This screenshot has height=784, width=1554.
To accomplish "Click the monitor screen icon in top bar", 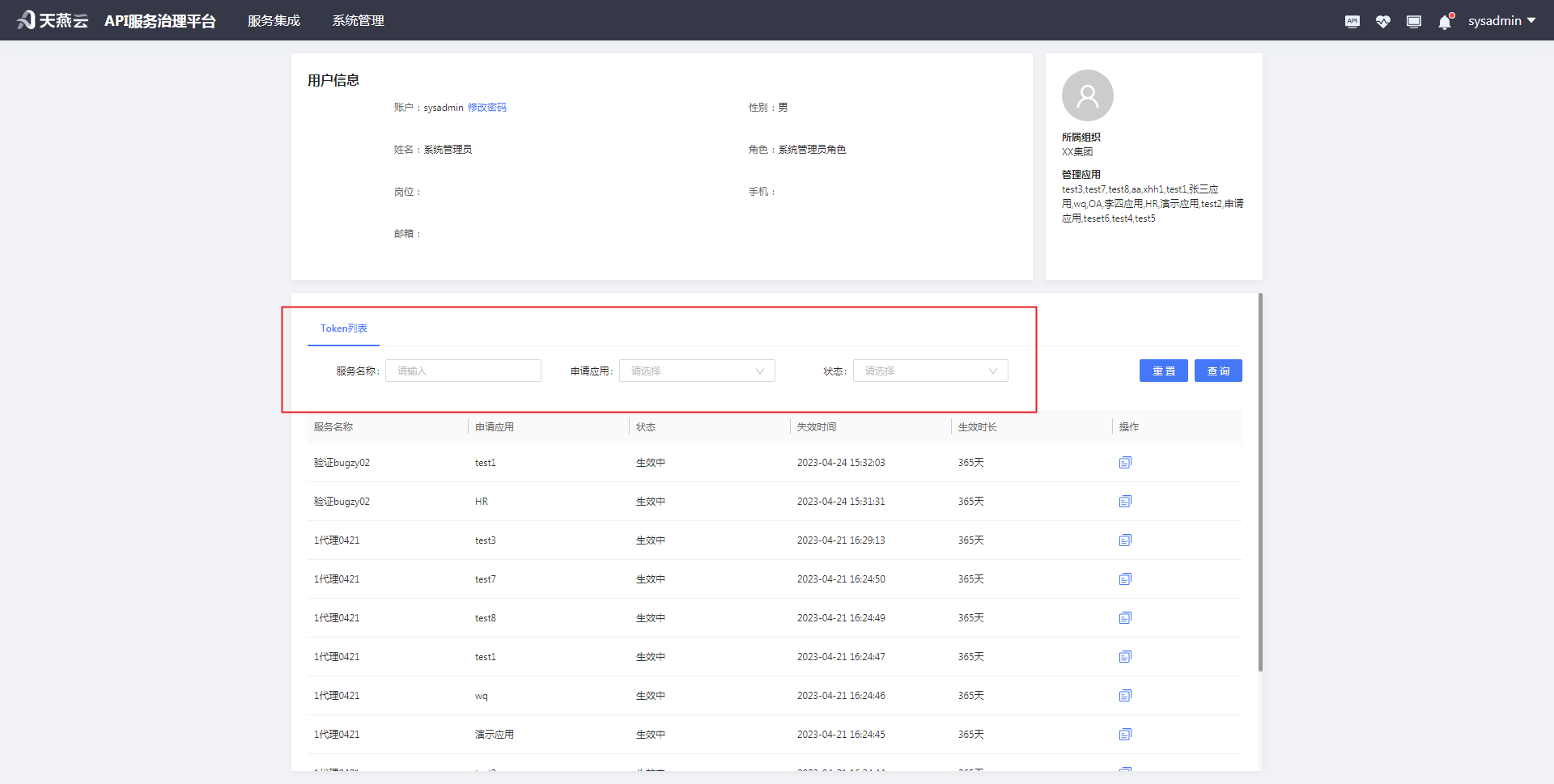I will 1413,20.
